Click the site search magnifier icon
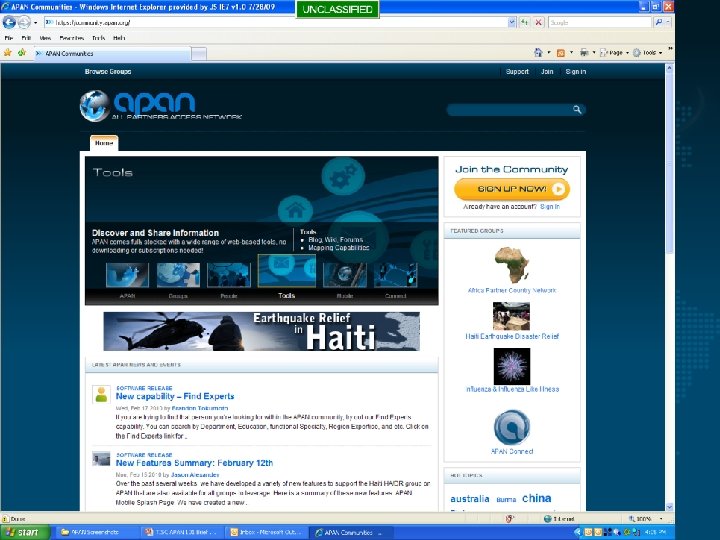The image size is (720, 540). tap(577, 109)
